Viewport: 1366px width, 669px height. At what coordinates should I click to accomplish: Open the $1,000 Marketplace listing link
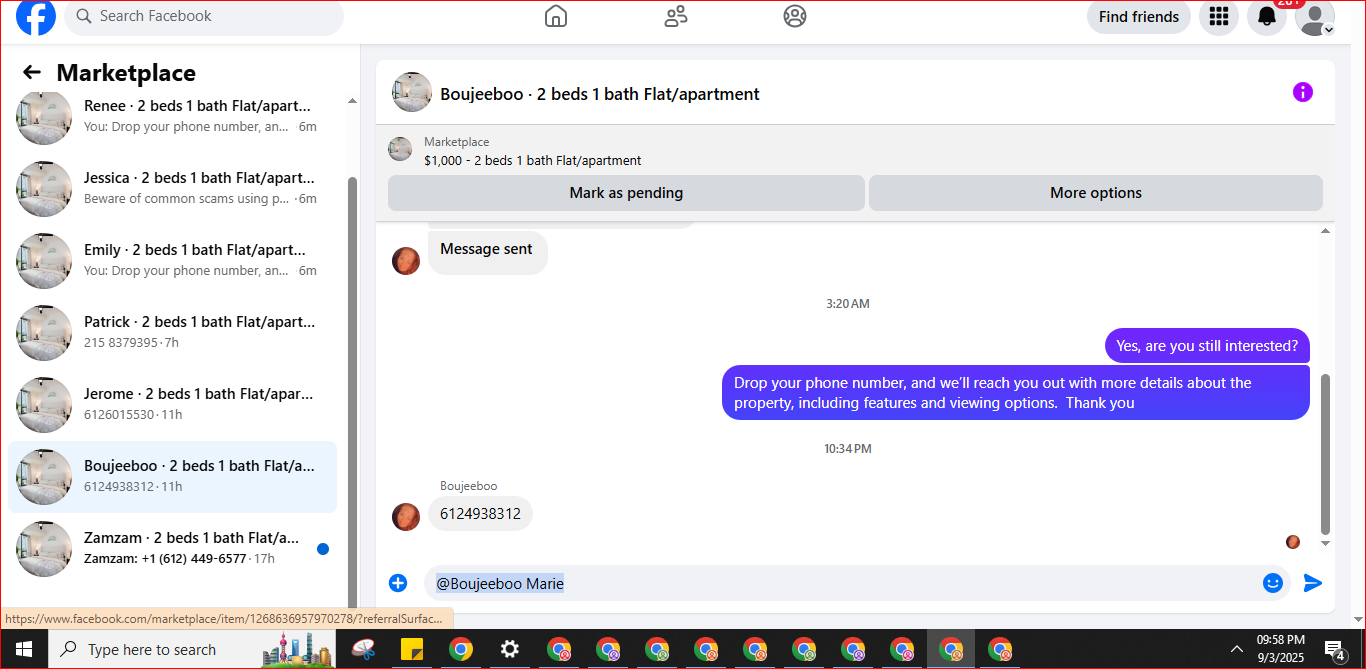532,160
